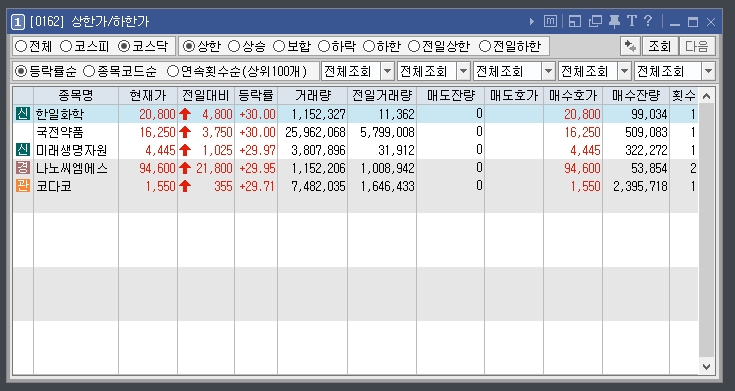Click the 종목명 column header

click(x=76, y=96)
